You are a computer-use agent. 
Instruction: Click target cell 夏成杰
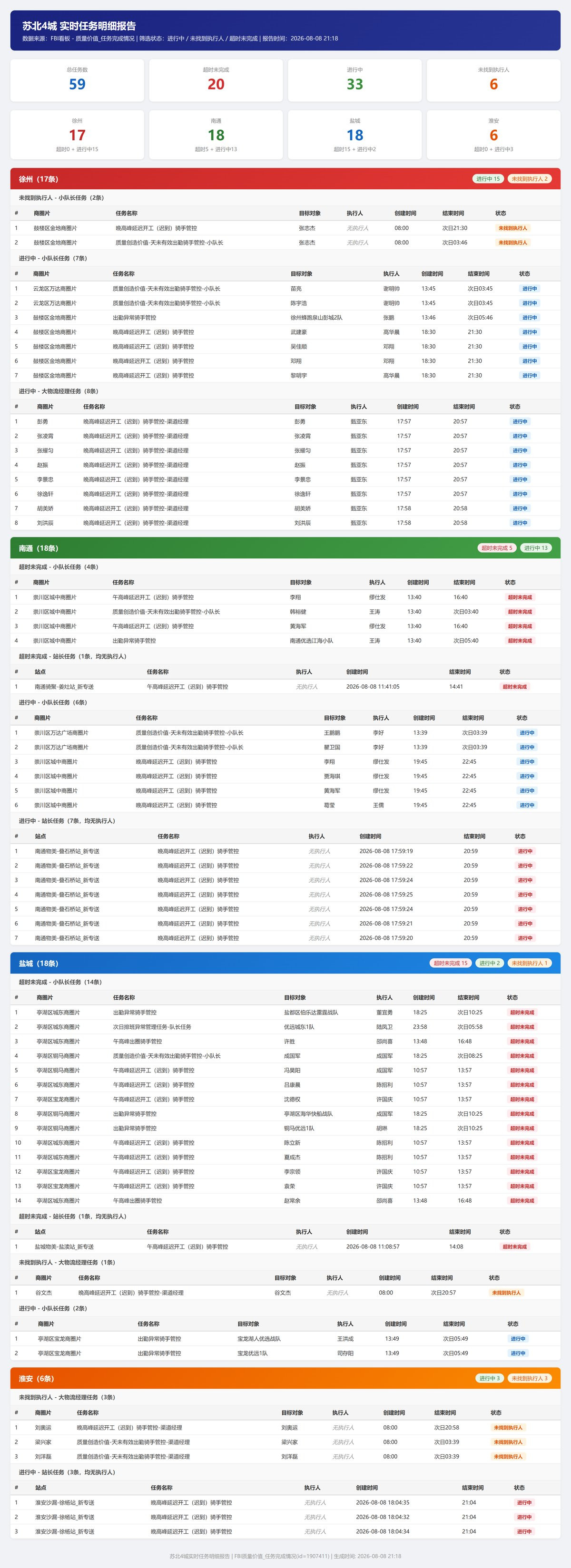coord(292,1157)
